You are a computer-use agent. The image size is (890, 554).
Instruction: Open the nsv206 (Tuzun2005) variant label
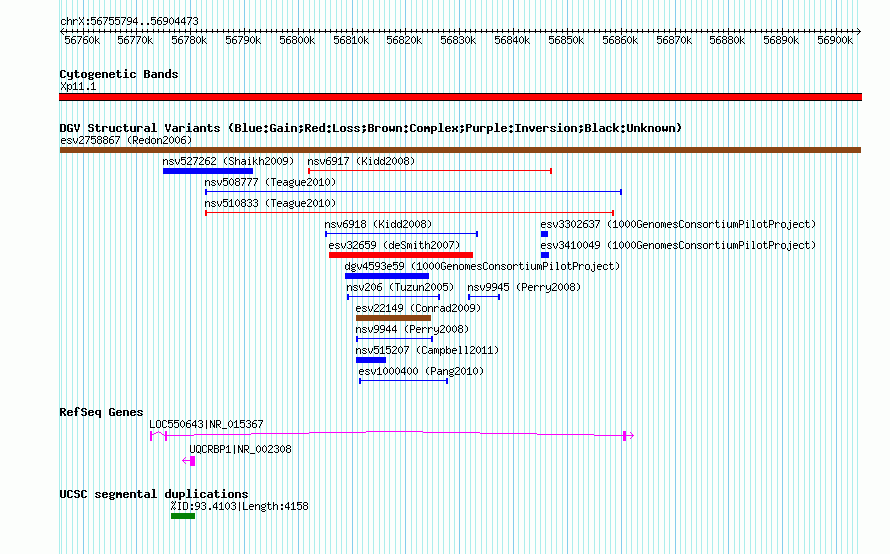point(400,287)
